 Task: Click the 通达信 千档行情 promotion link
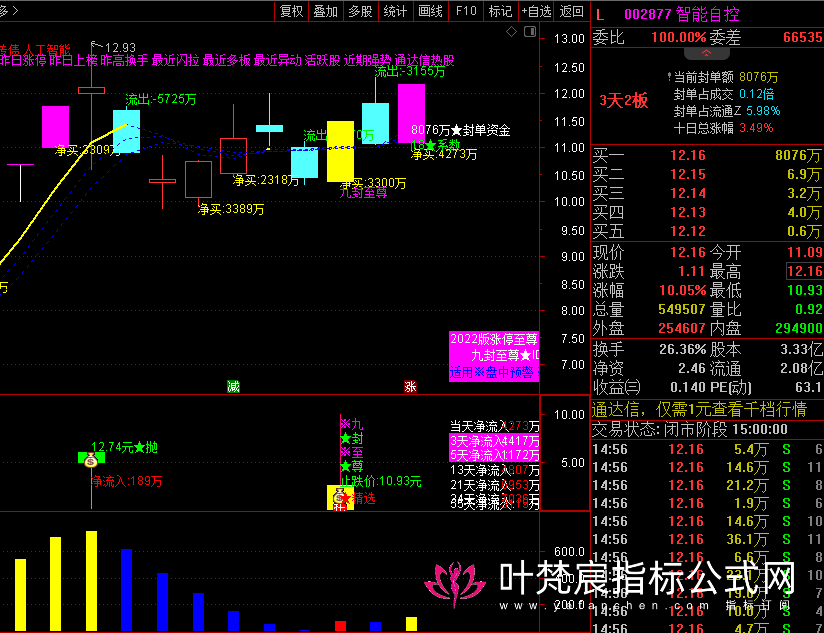pos(699,409)
